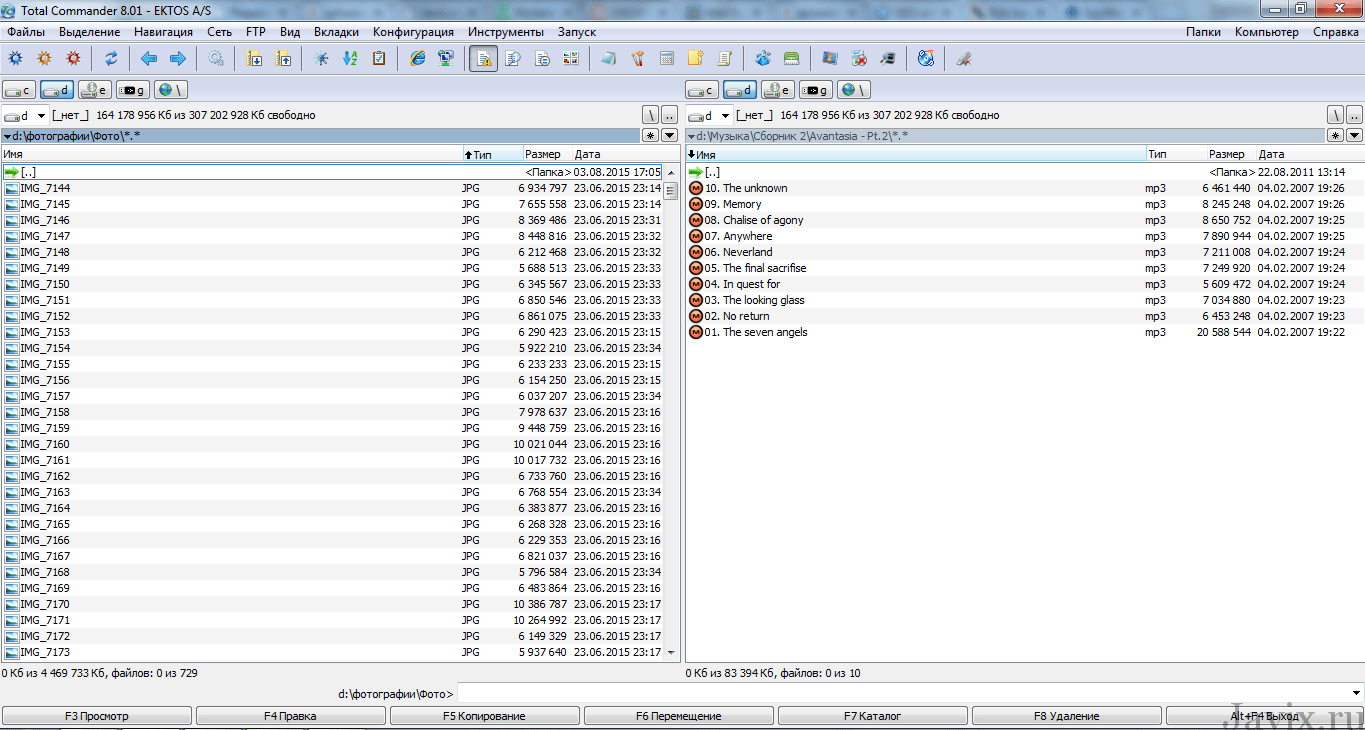Select 01. The seven angels file
Viewport: 1365px width, 730px height.
tap(1024, 332)
